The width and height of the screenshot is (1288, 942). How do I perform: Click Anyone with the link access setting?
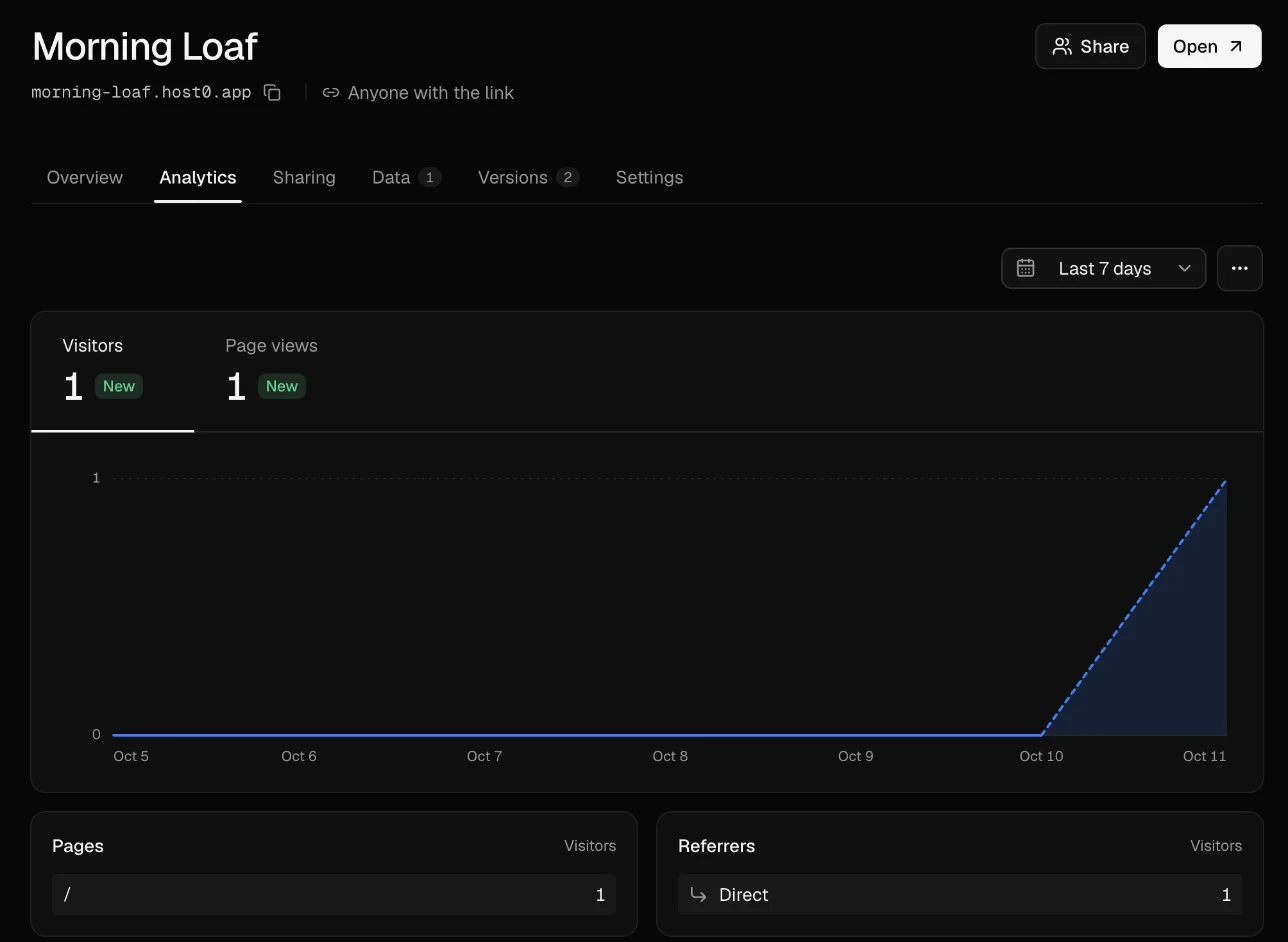point(418,93)
